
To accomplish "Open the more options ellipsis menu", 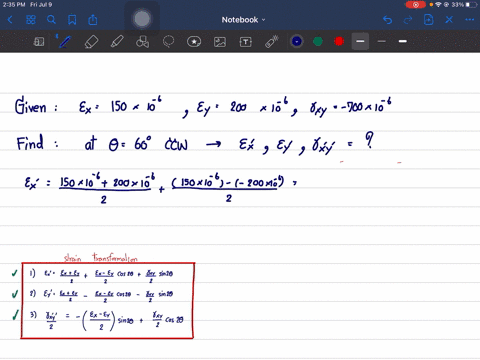I will tap(470, 20).
